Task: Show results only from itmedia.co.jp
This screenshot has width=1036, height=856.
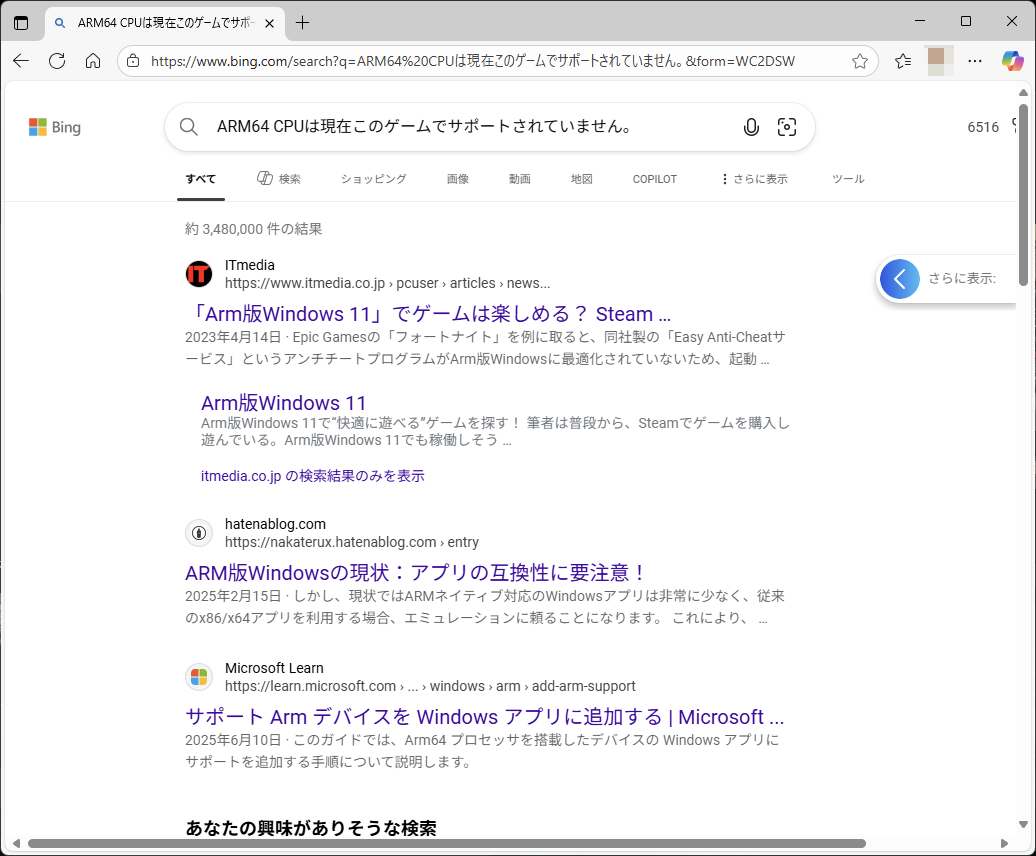Action: (x=312, y=475)
